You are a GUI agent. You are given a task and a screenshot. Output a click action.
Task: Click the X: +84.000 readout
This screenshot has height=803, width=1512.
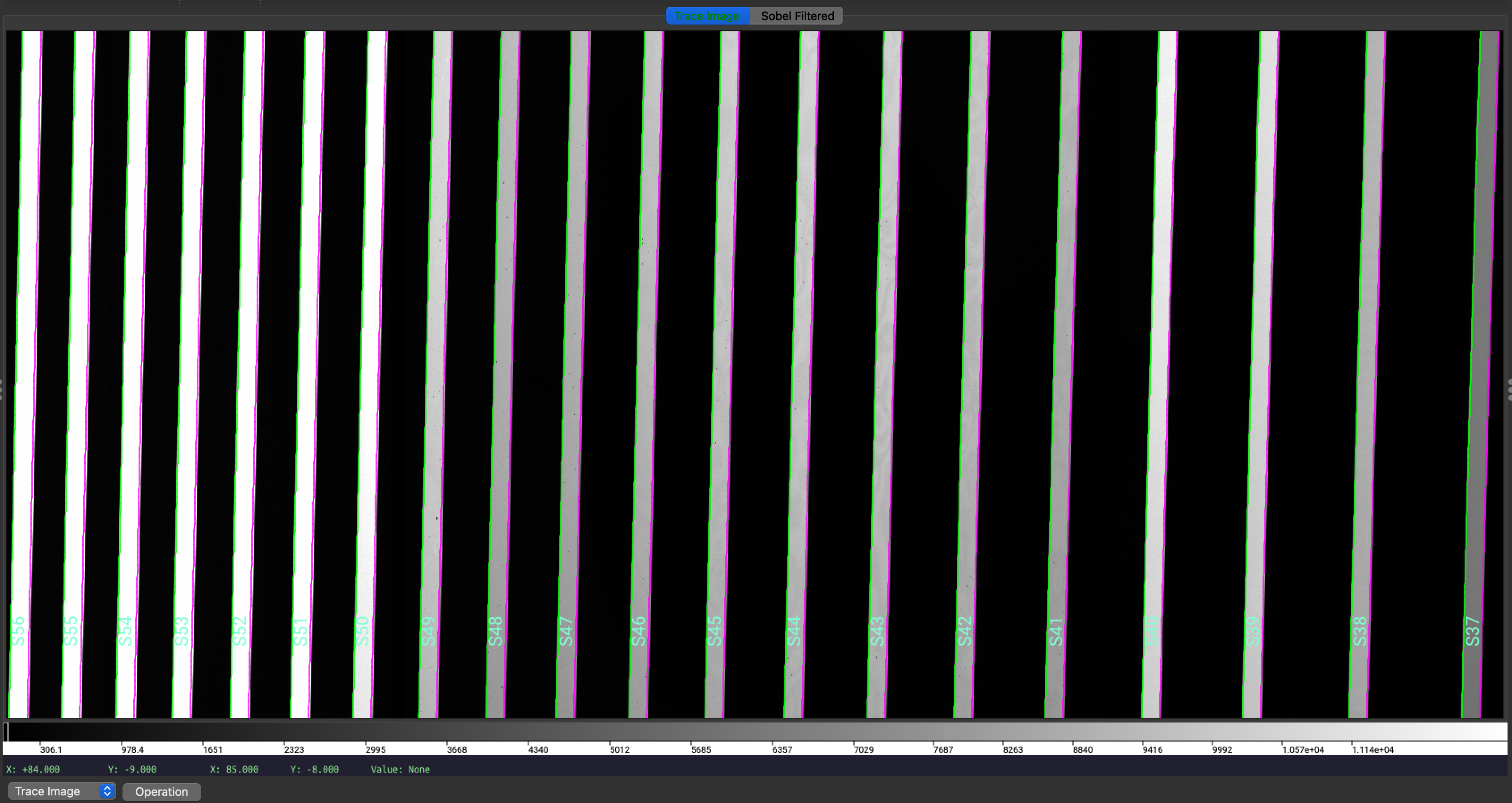pyautogui.click(x=33, y=769)
